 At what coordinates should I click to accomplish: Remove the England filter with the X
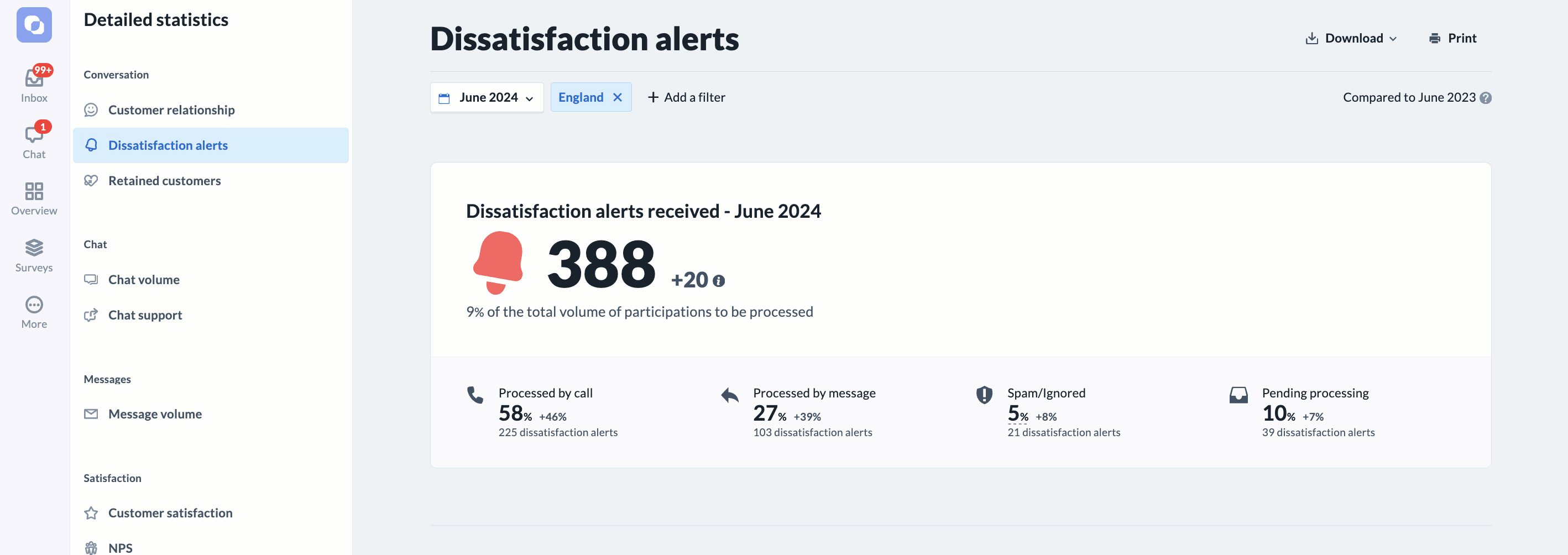pyautogui.click(x=617, y=97)
